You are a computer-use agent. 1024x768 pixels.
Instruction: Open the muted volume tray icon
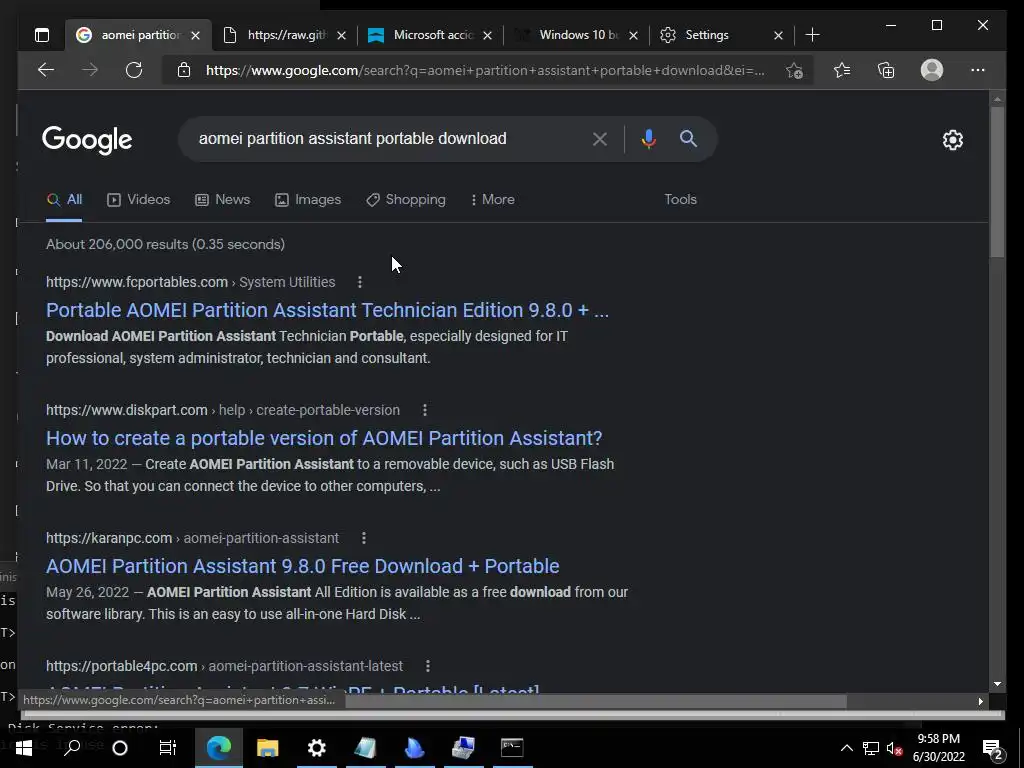(895, 748)
